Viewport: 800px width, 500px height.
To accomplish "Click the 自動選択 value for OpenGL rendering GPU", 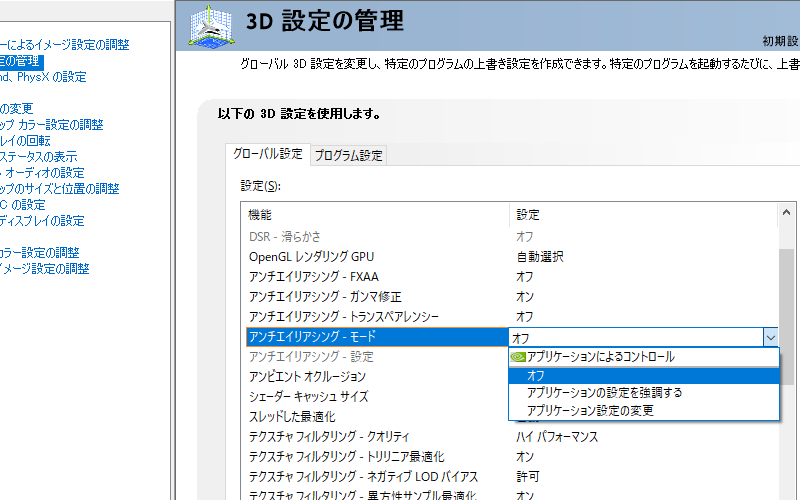I will [540, 256].
